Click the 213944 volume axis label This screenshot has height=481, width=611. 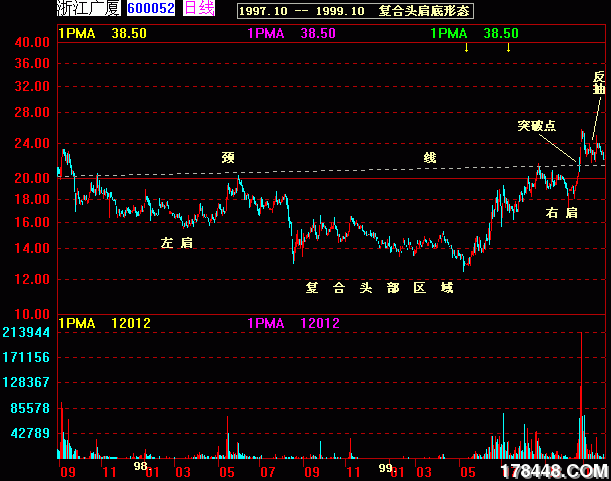27,332
